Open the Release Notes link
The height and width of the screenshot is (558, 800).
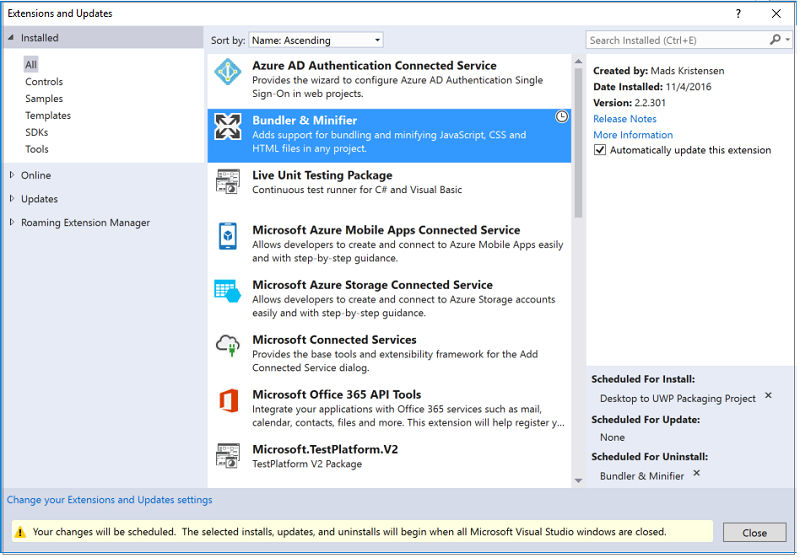(624, 119)
